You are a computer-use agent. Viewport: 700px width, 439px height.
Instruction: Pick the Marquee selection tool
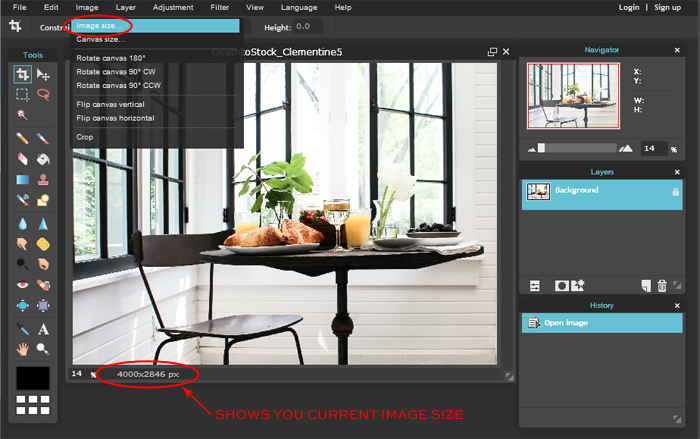tap(22, 94)
